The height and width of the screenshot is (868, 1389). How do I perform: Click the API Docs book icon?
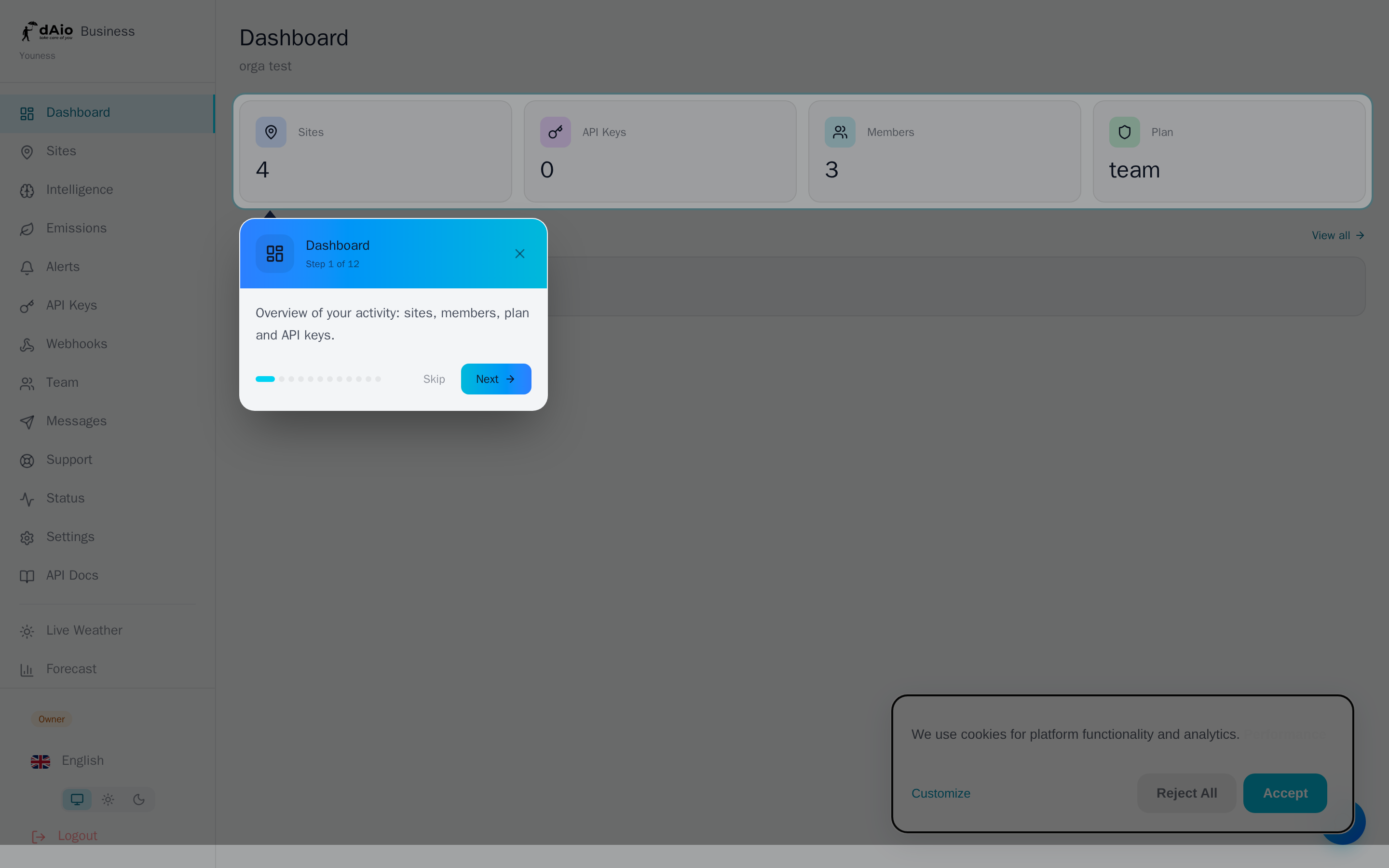tap(27, 576)
